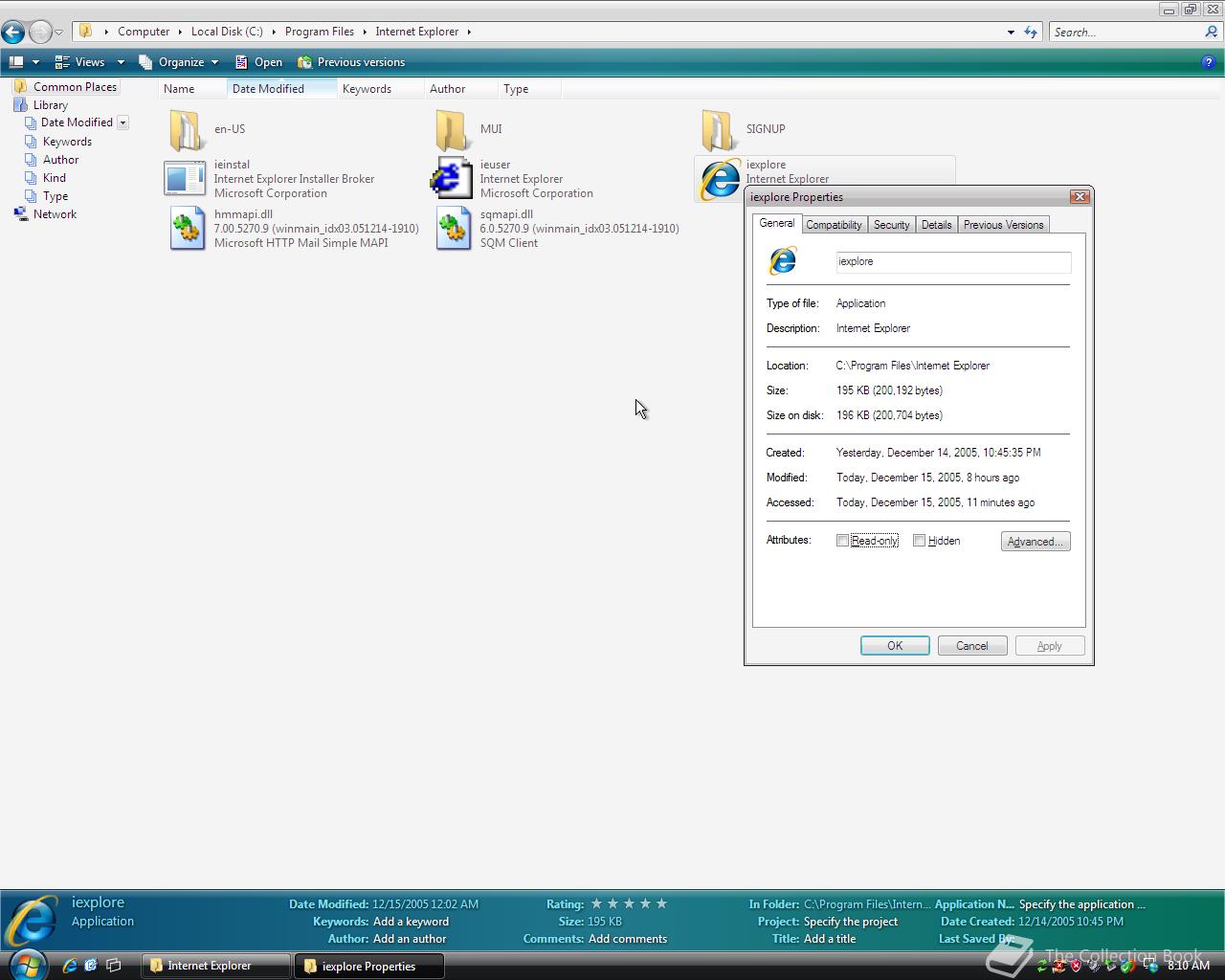Click Add an author in details pane

pyautogui.click(x=410, y=939)
